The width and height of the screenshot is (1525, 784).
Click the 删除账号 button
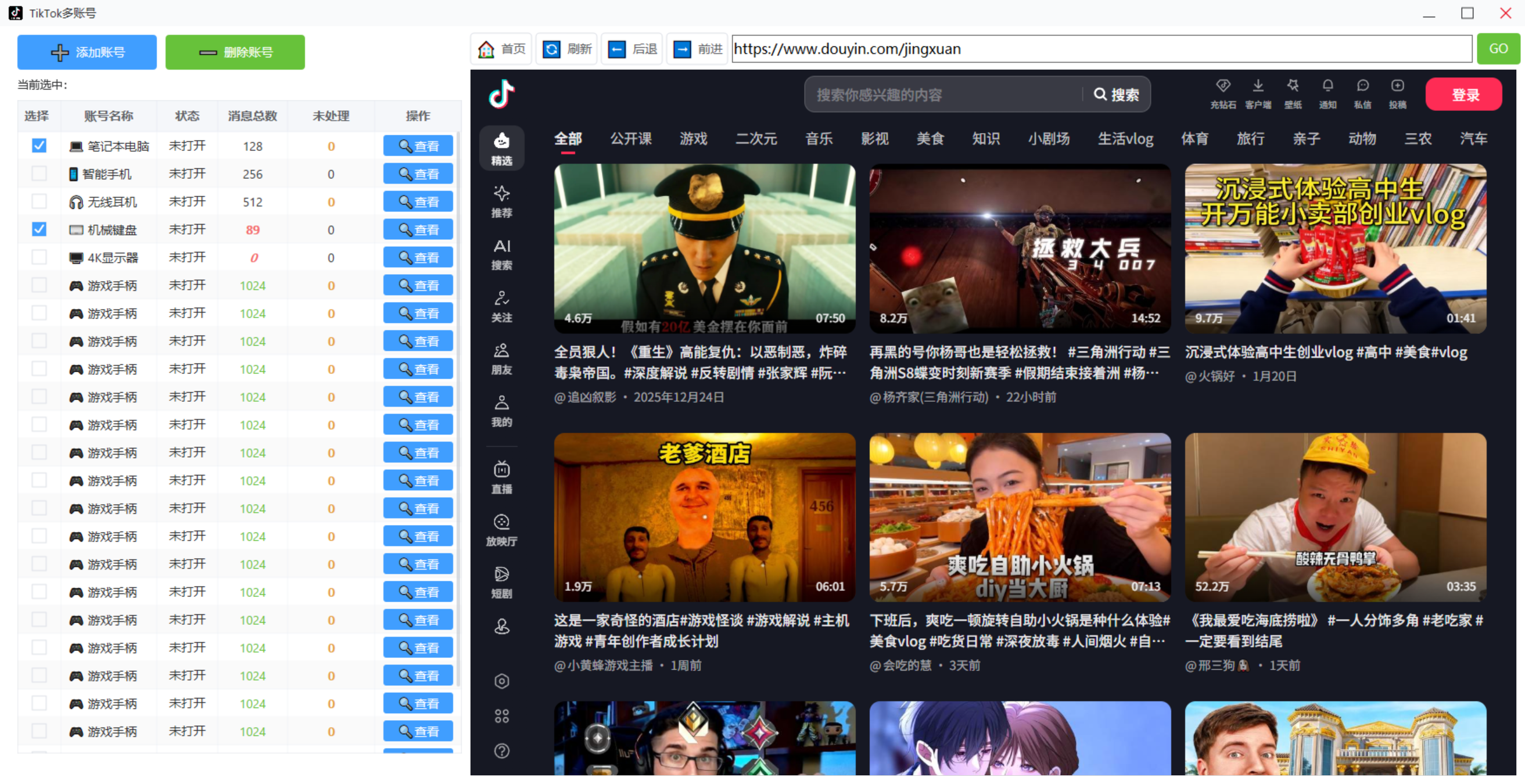[235, 52]
